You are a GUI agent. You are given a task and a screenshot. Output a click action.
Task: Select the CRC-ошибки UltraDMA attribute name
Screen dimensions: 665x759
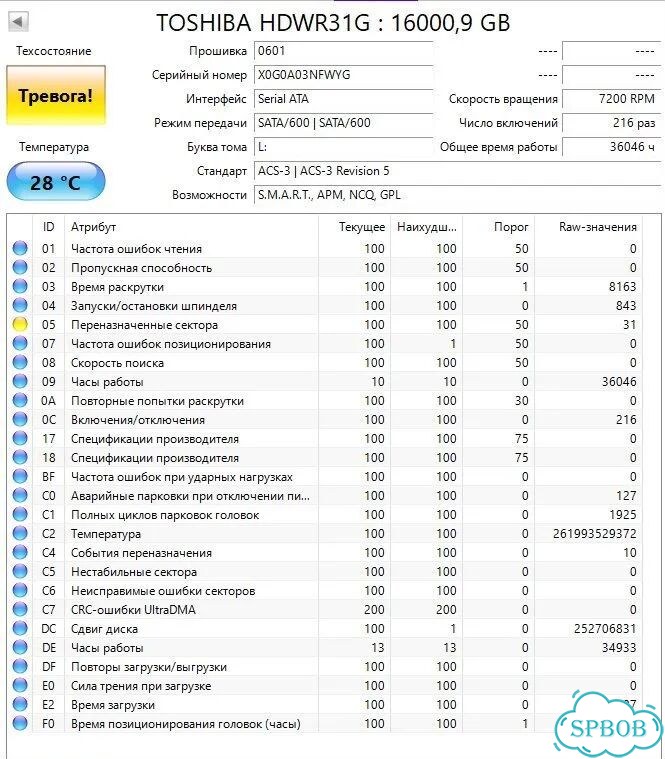coord(133,609)
